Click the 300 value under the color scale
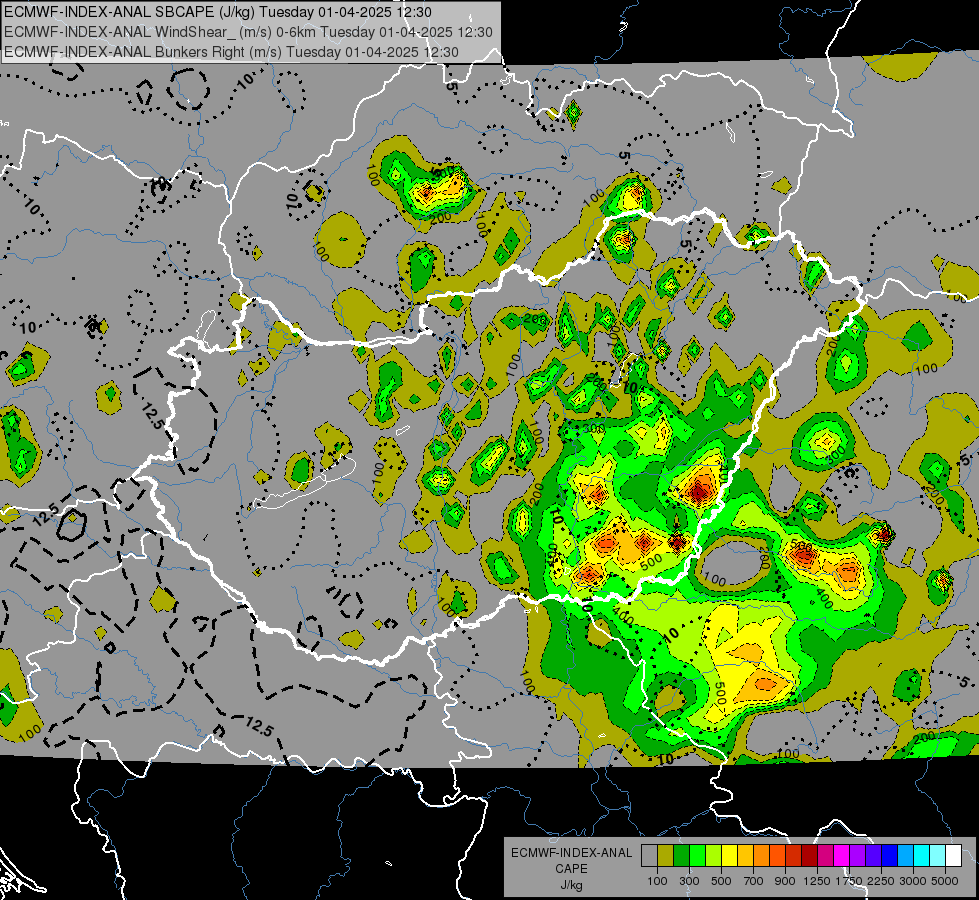979x900 pixels. [689, 881]
